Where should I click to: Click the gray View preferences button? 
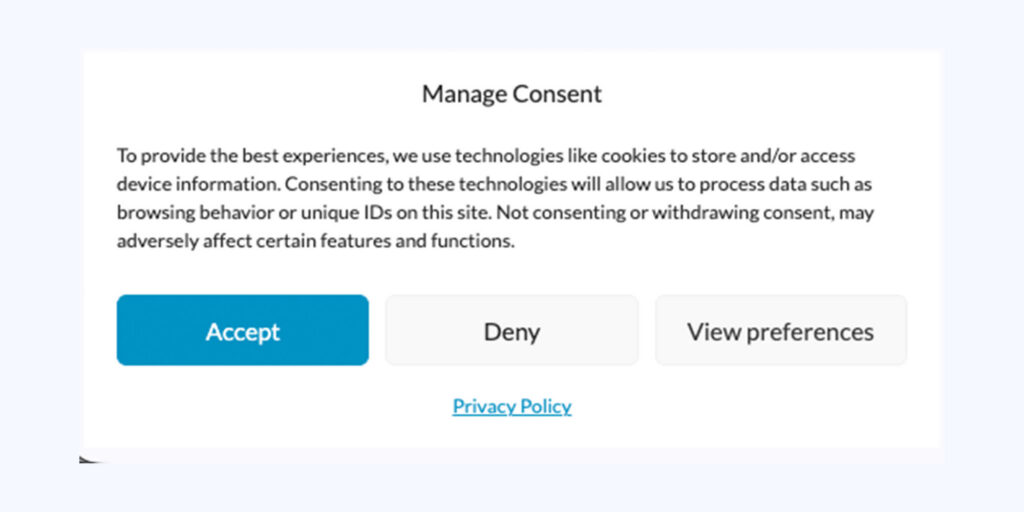click(781, 330)
